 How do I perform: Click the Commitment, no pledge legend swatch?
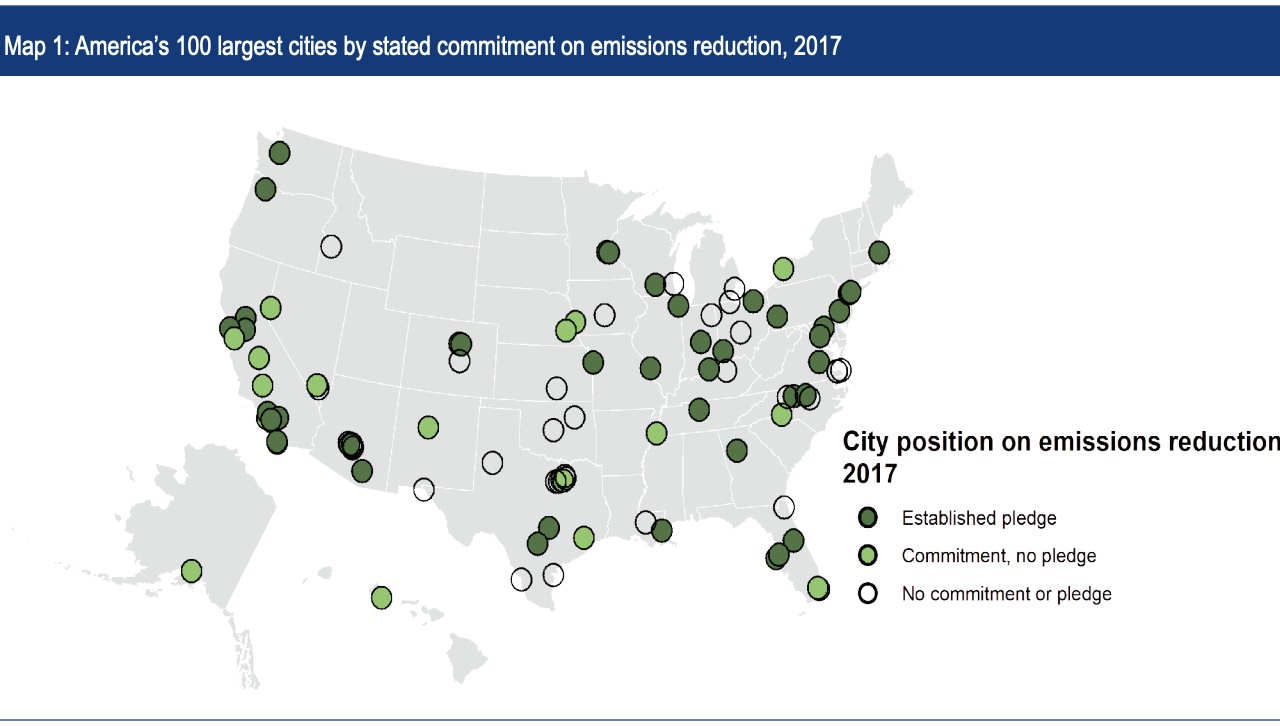pos(868,555)
